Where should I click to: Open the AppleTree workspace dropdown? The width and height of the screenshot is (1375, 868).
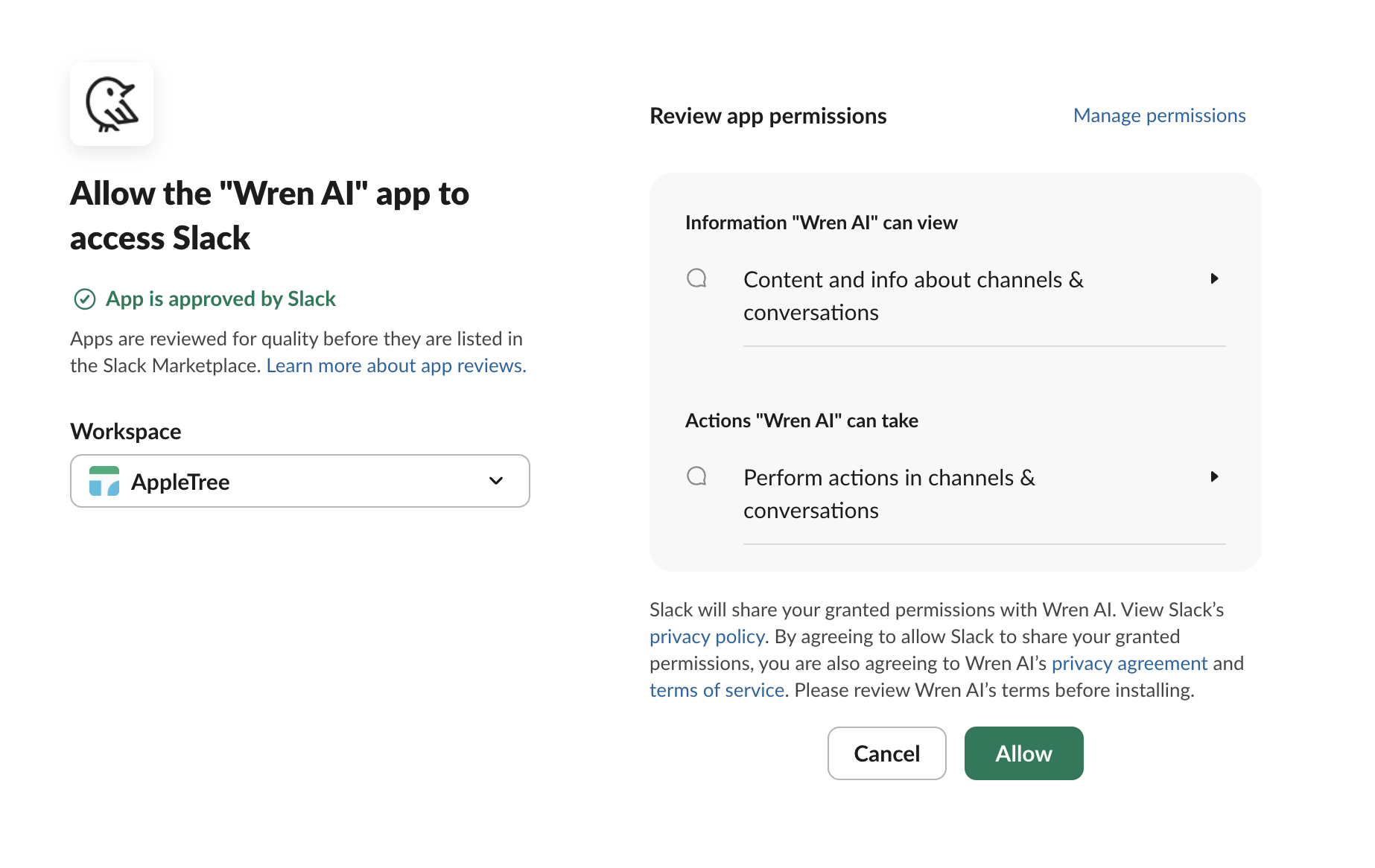[300, 481]
